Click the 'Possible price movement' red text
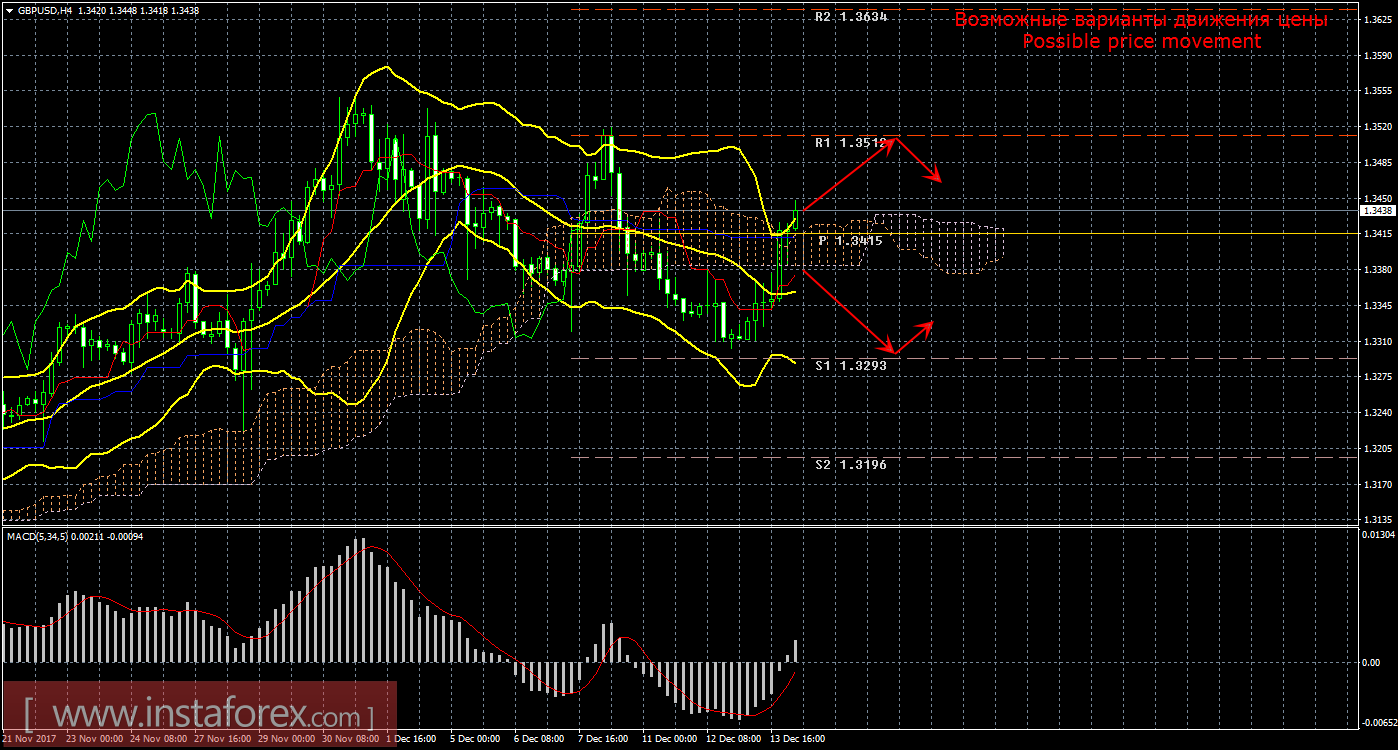This screenshot has height=750, width=1398. click(x=1141, y=41)
